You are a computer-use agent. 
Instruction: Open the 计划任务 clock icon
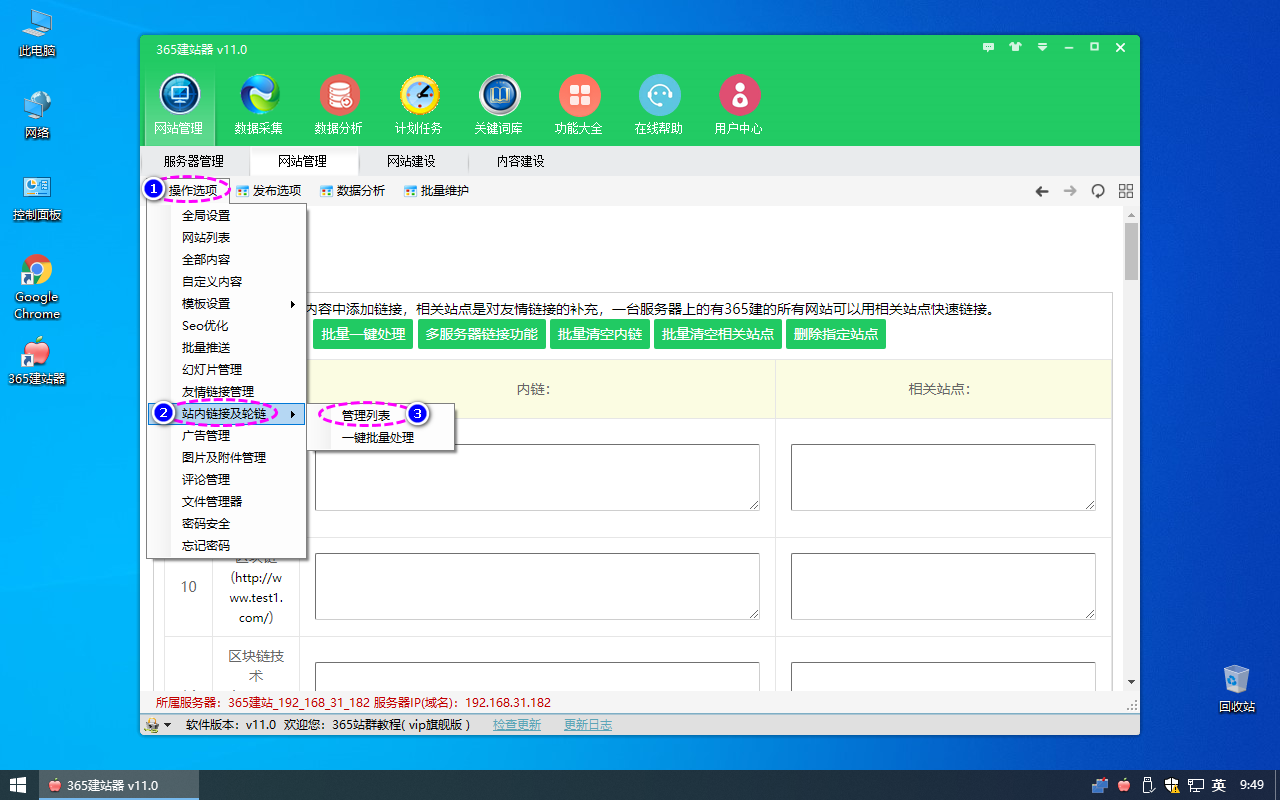[x=419, y=106]
